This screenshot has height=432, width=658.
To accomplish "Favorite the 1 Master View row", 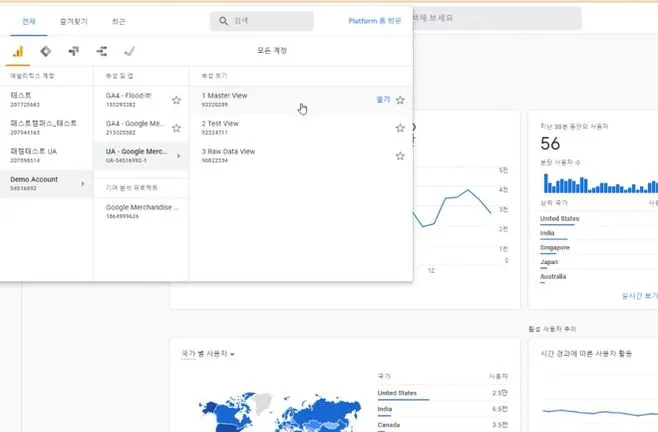I will (x=400, y=100).
